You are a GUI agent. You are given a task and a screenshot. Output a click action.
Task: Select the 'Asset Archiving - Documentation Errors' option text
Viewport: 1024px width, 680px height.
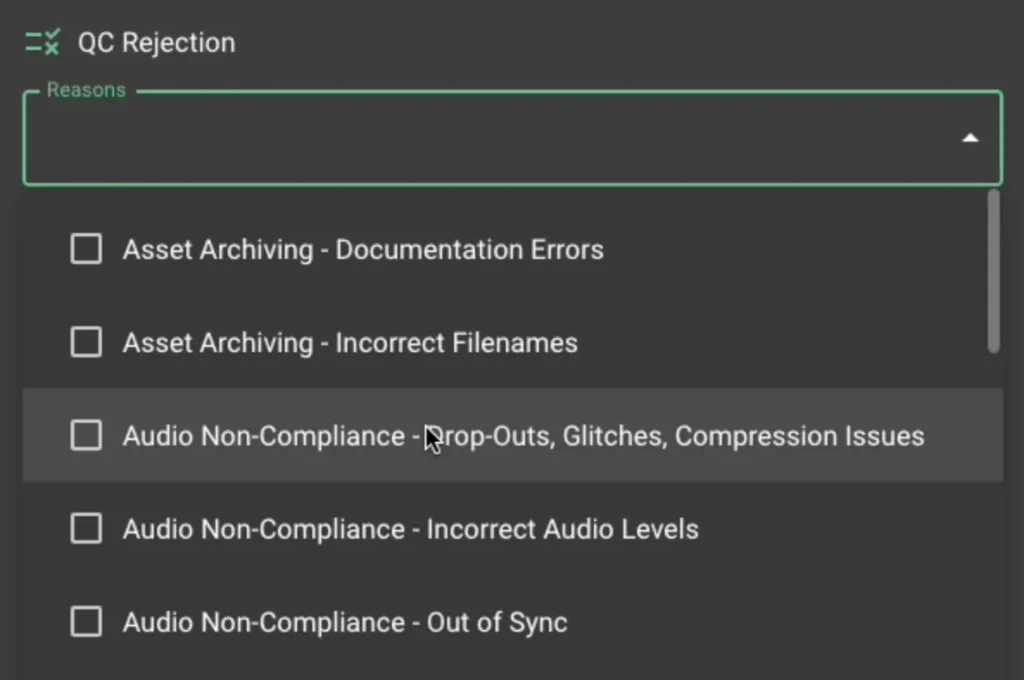coord(363,250)
